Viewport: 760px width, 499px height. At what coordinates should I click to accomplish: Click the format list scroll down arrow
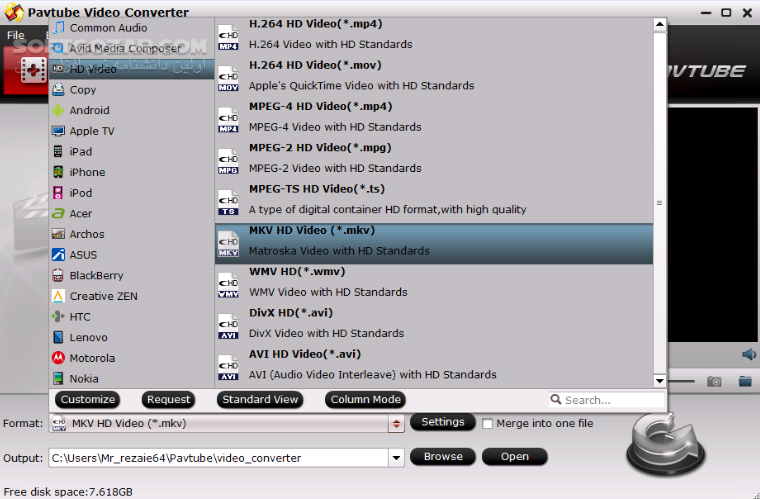pos(660,381)
